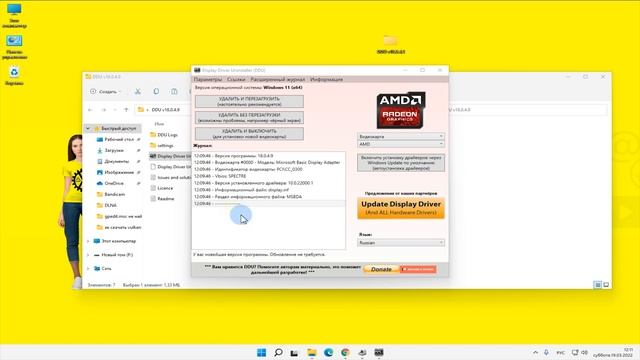Click the yellow Donate button
The image size is (640, 360).
381,269
